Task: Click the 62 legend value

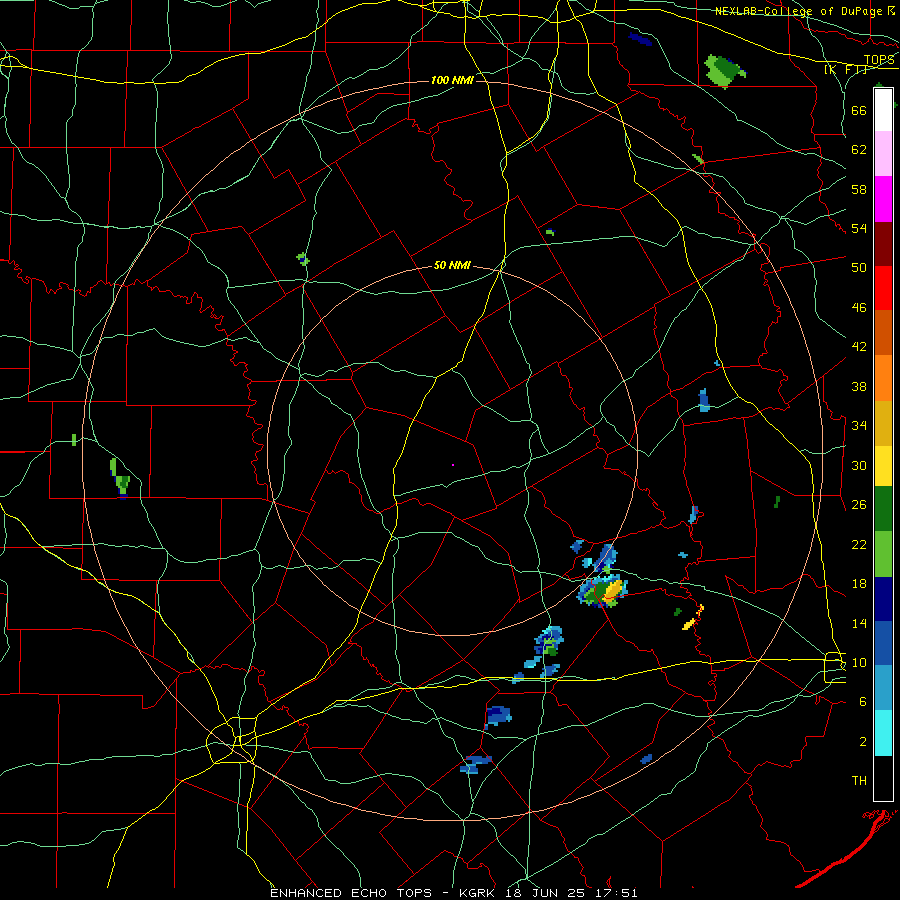Action: 859,150
